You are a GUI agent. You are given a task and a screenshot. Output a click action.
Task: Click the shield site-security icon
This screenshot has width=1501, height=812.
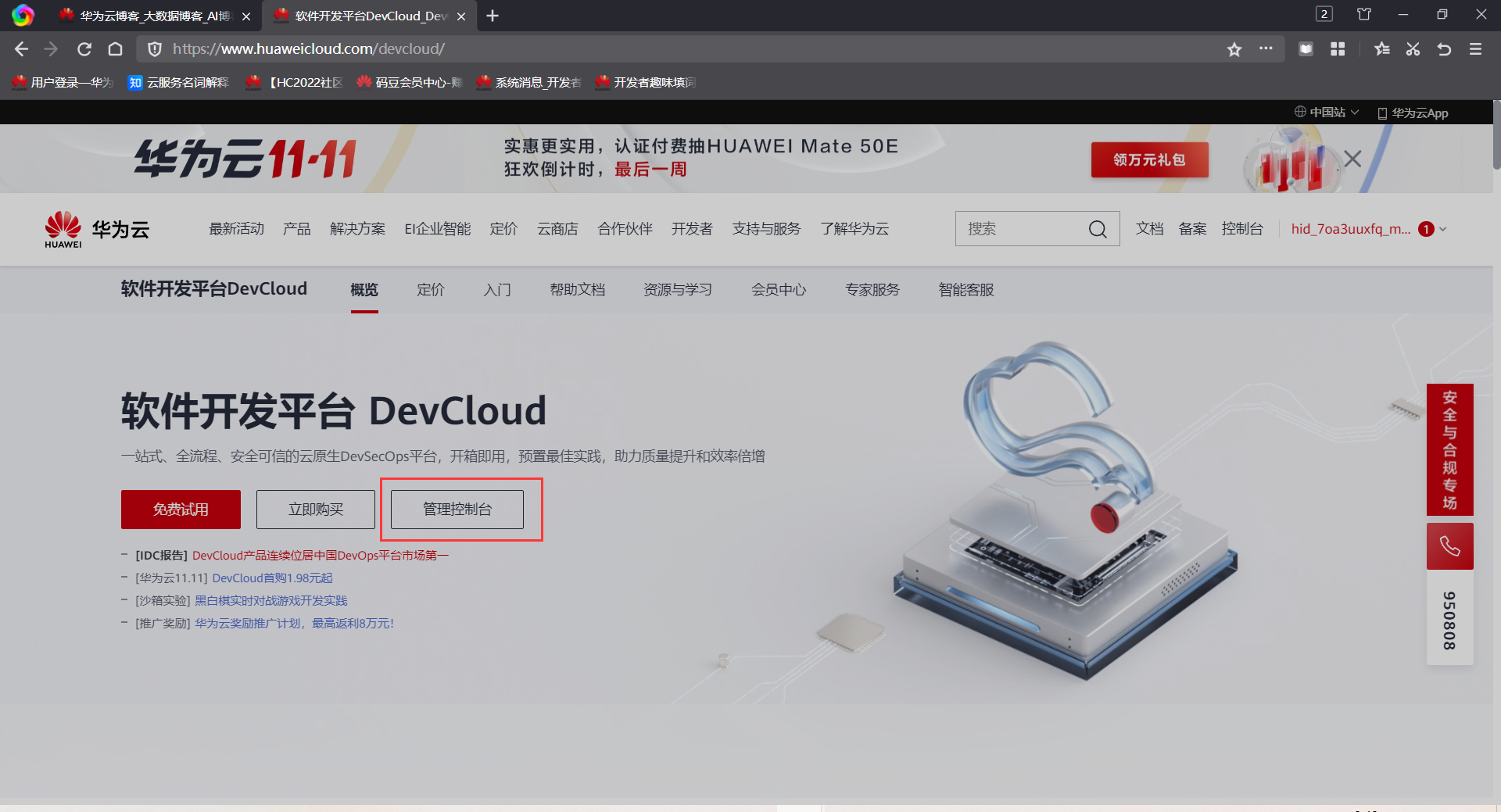tap(155, 49)
